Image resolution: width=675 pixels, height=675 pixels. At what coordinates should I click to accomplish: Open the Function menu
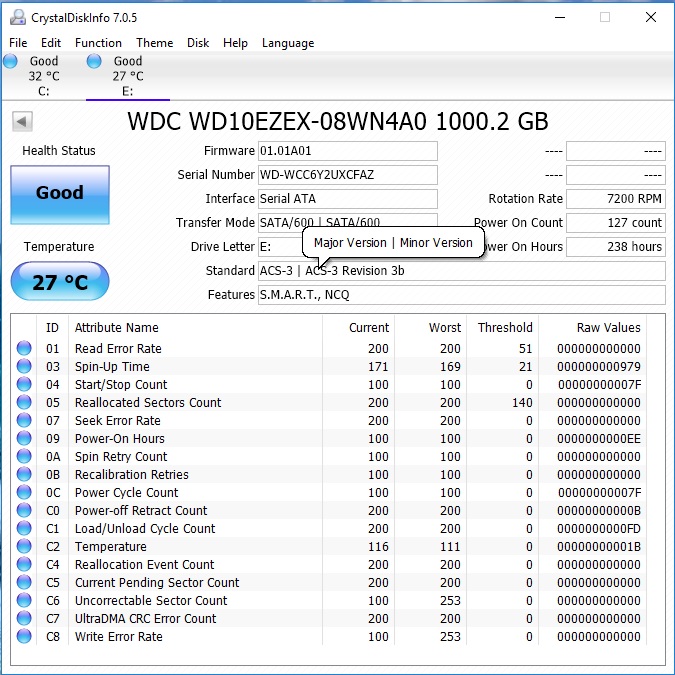tap(98, 43)
